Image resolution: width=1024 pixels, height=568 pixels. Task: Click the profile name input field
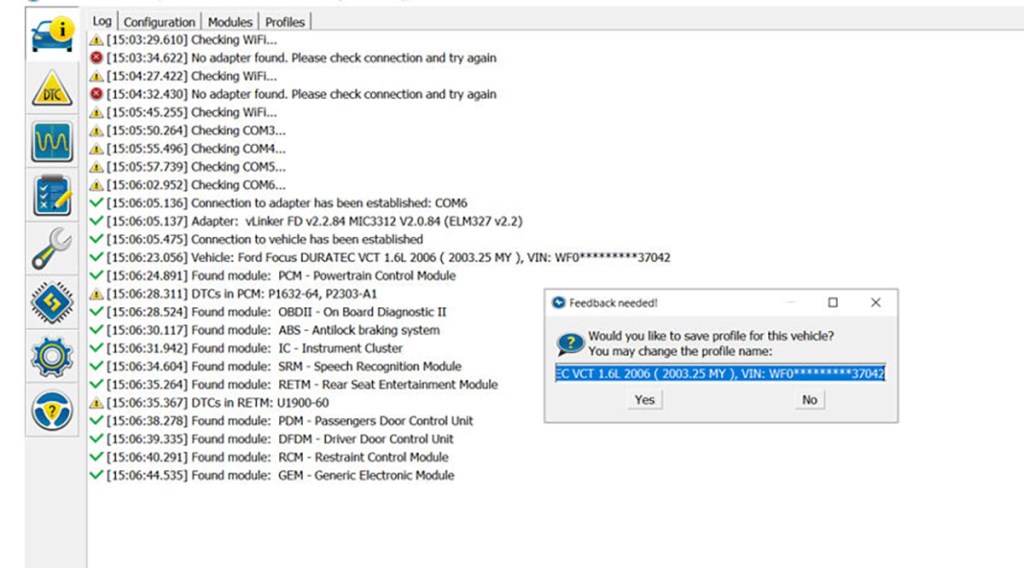[x=720, y=373]
